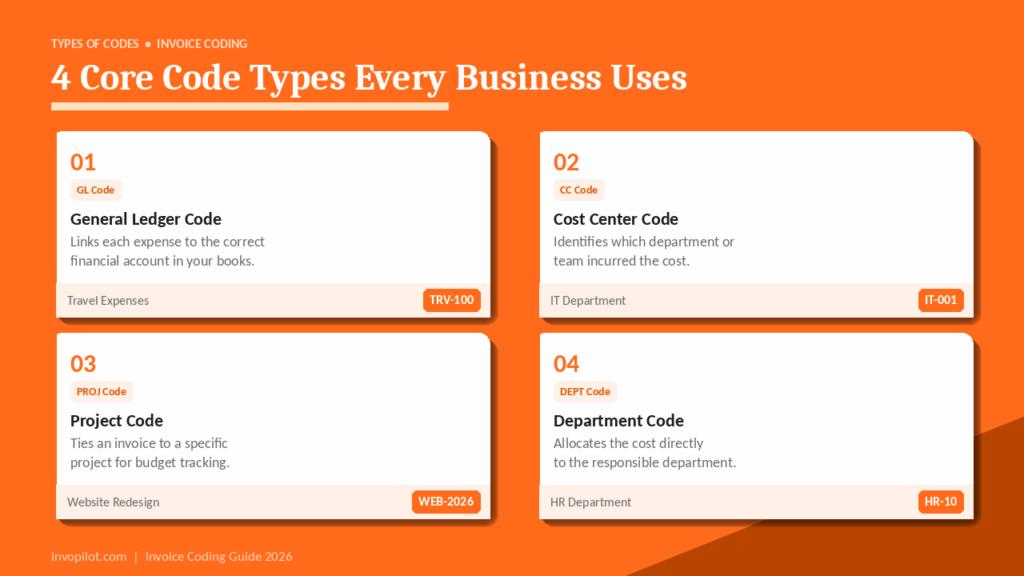Toggle the GL Code tag
This screenshot has height=576, width=1024.
click(x=95, y=189)
